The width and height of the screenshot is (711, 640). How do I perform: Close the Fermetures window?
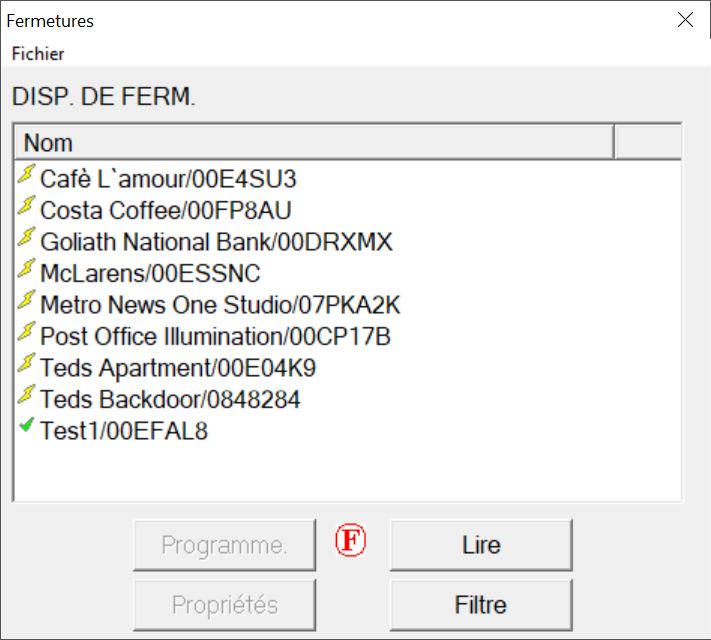coord(685,20)
